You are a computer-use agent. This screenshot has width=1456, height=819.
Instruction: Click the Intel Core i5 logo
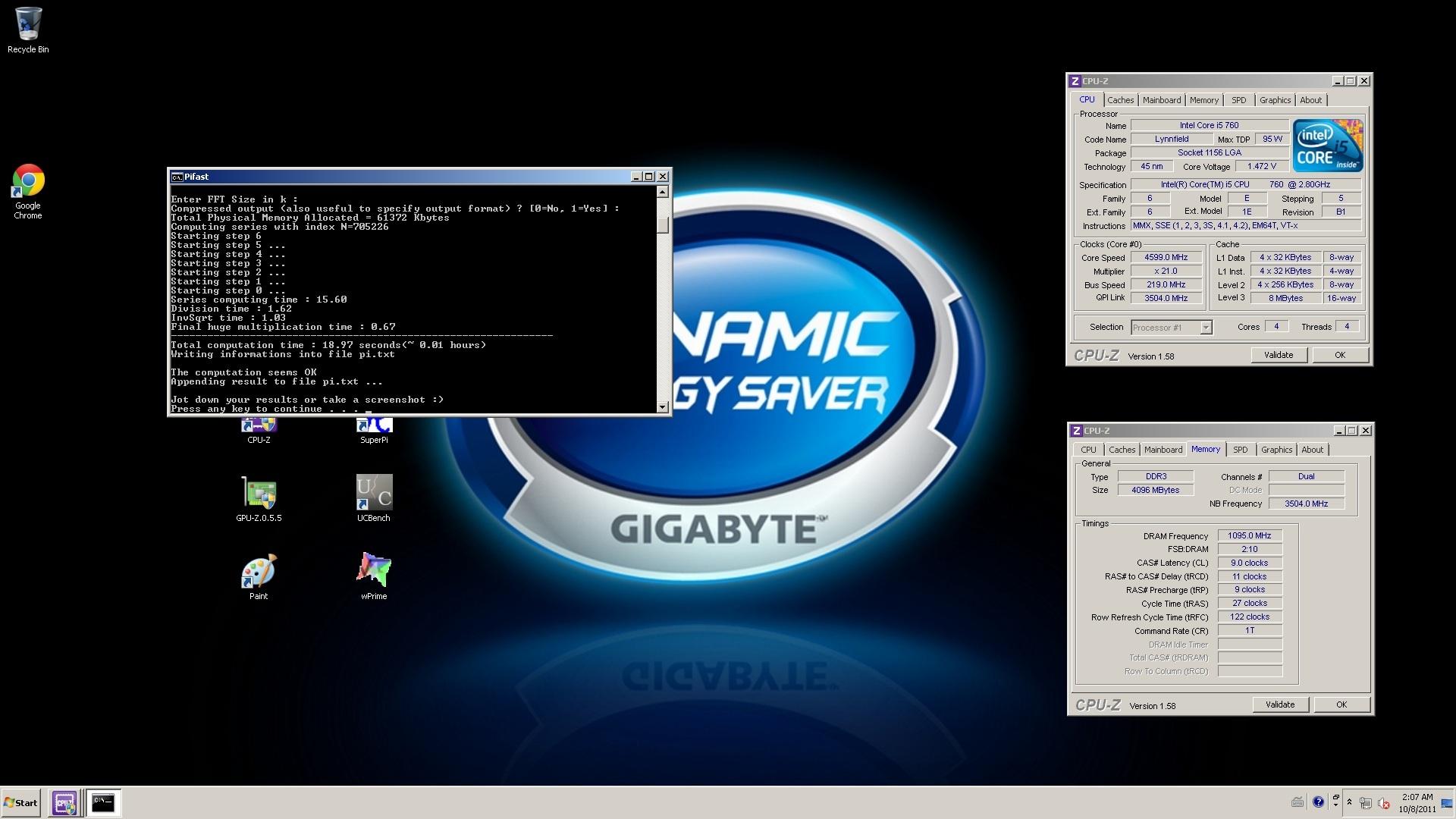click(x=1328, y=146)
